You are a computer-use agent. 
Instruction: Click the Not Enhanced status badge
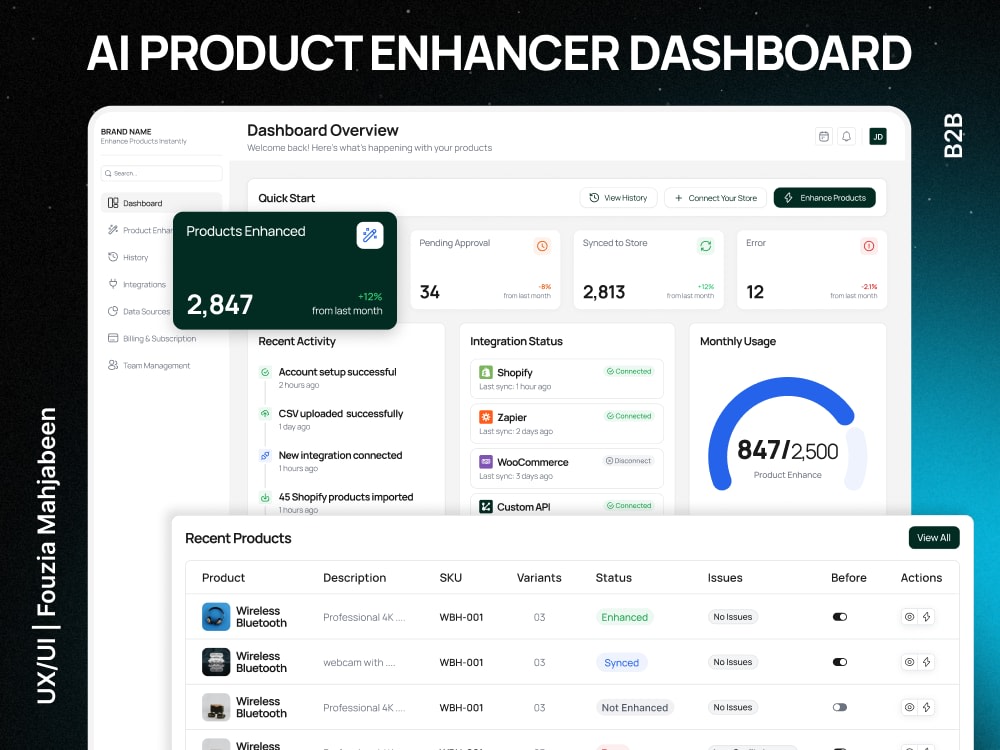pos(635,707)
